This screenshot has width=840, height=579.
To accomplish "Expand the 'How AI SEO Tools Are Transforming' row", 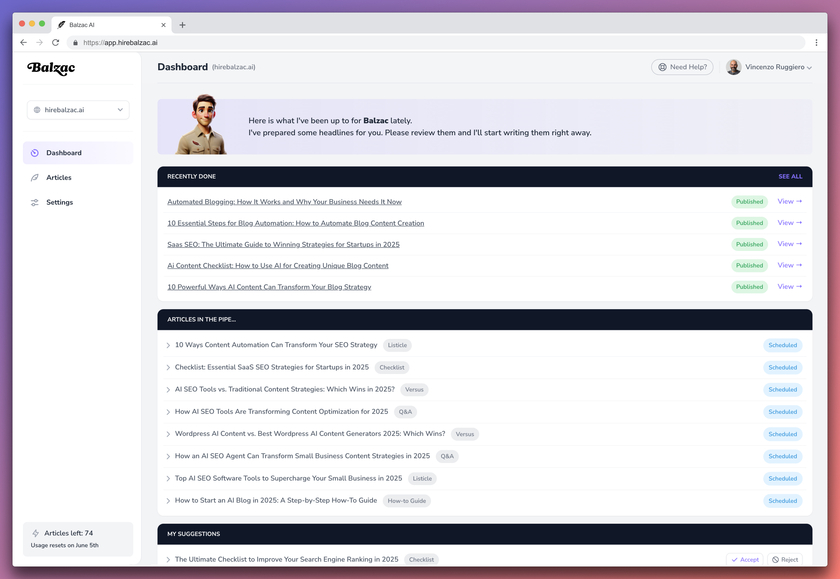I will [168, 412].
